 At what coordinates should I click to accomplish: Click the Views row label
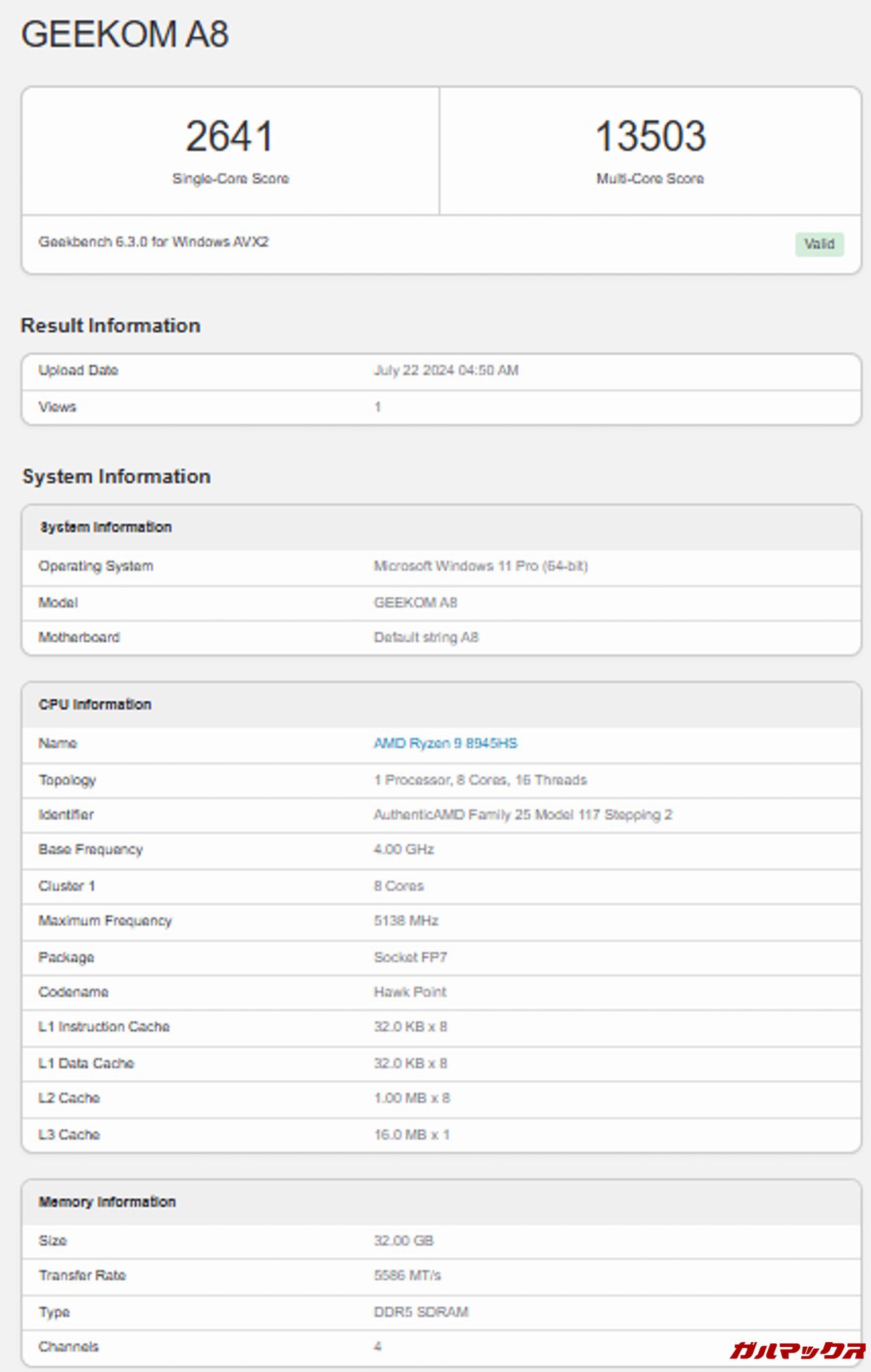57,407
